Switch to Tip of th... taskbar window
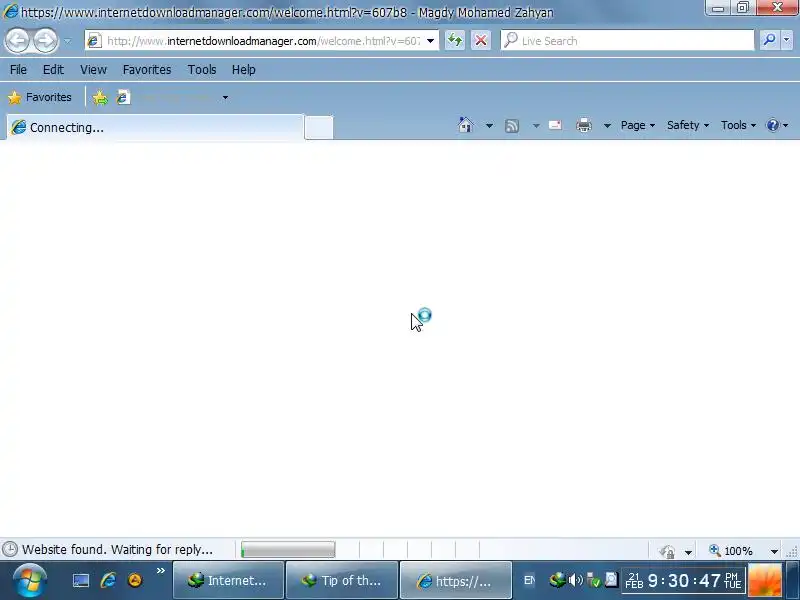This screenshot has height=600, width=800. tap(342, 581)
